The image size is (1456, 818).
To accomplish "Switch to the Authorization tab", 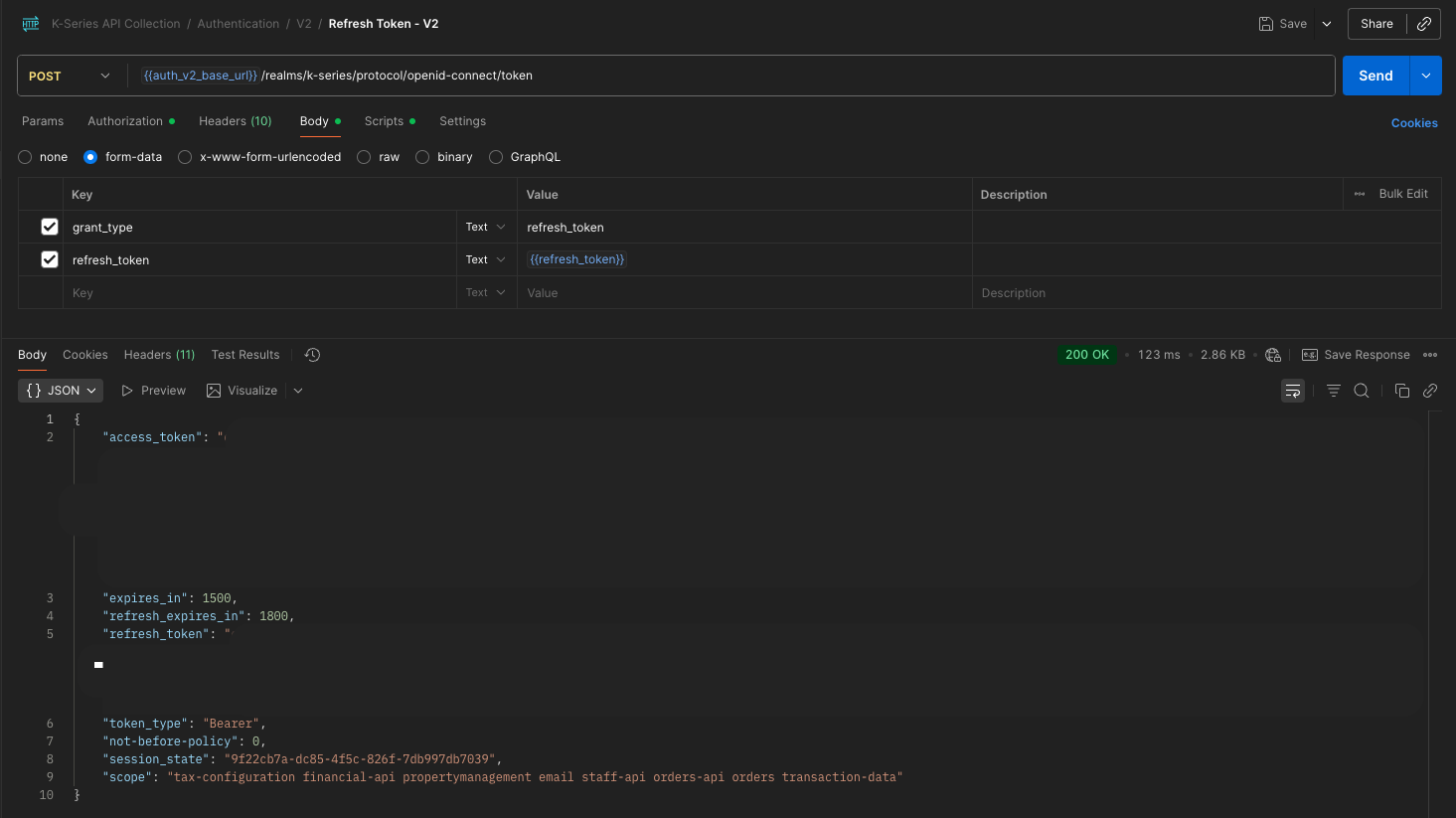I will click(x=125, y=121).
